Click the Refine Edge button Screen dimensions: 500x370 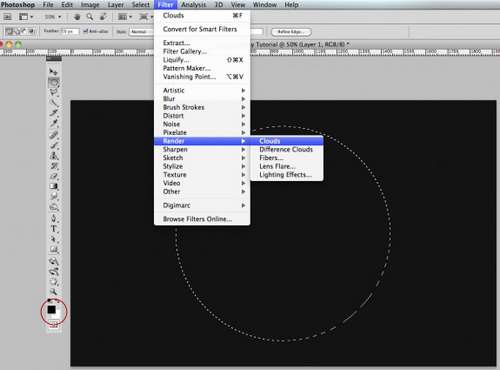[291, 32]
